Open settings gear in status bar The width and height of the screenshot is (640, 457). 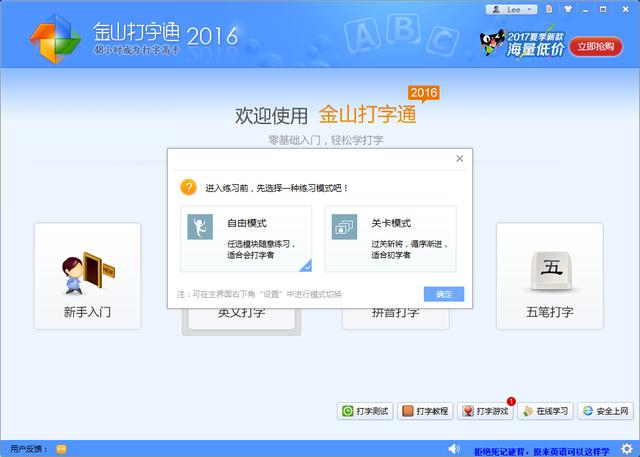coord(627,449)
